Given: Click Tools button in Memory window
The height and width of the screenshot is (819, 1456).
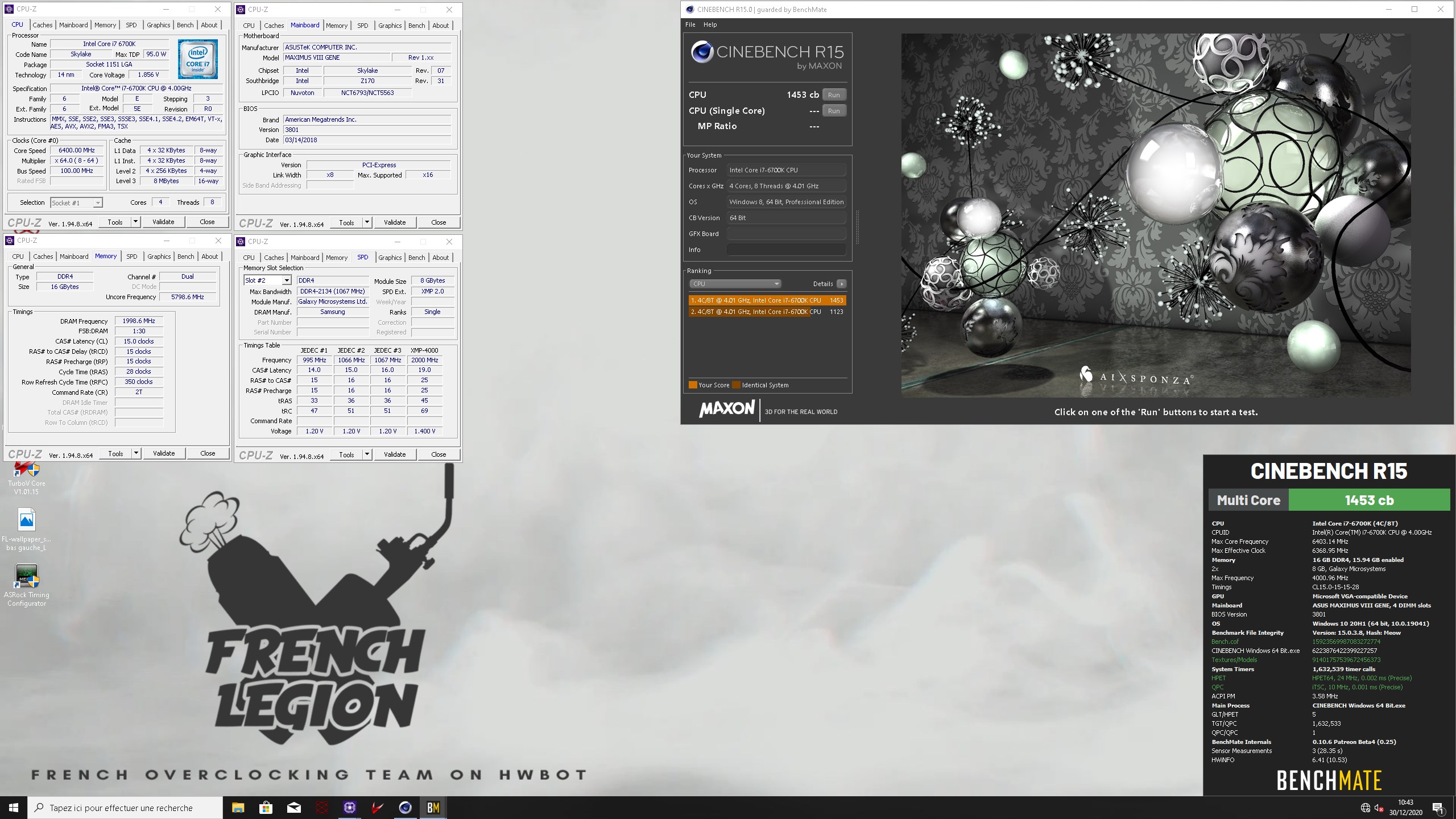Looking at the screenshot, I should pyautogui.click(x=115, y=453).
